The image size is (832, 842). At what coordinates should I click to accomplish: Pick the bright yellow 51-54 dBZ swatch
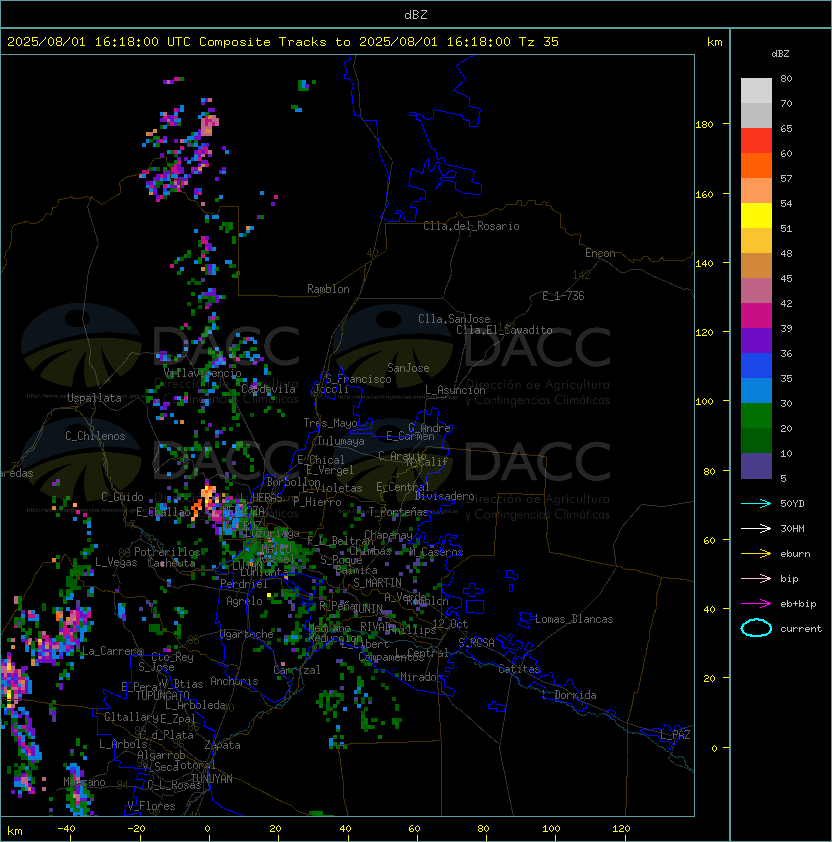(x=756, y=215)
